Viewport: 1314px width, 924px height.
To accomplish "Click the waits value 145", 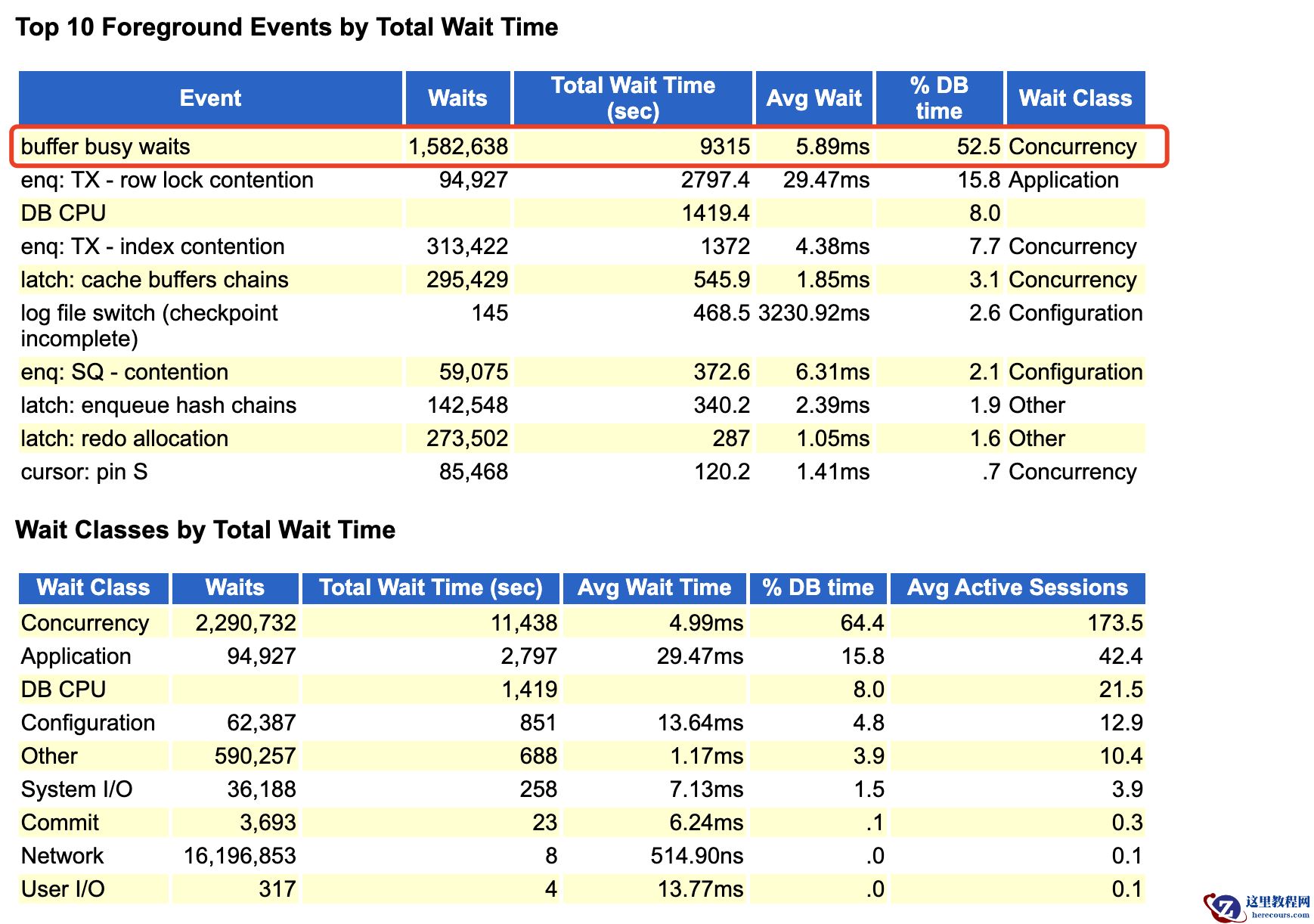I will pos(490,313).
